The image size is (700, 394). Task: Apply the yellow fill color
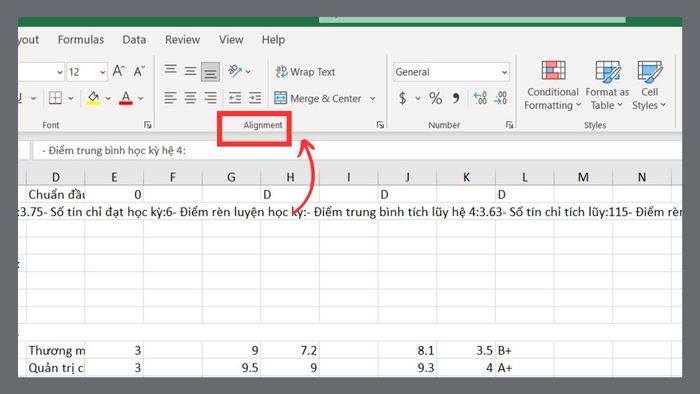coord(93,98)
